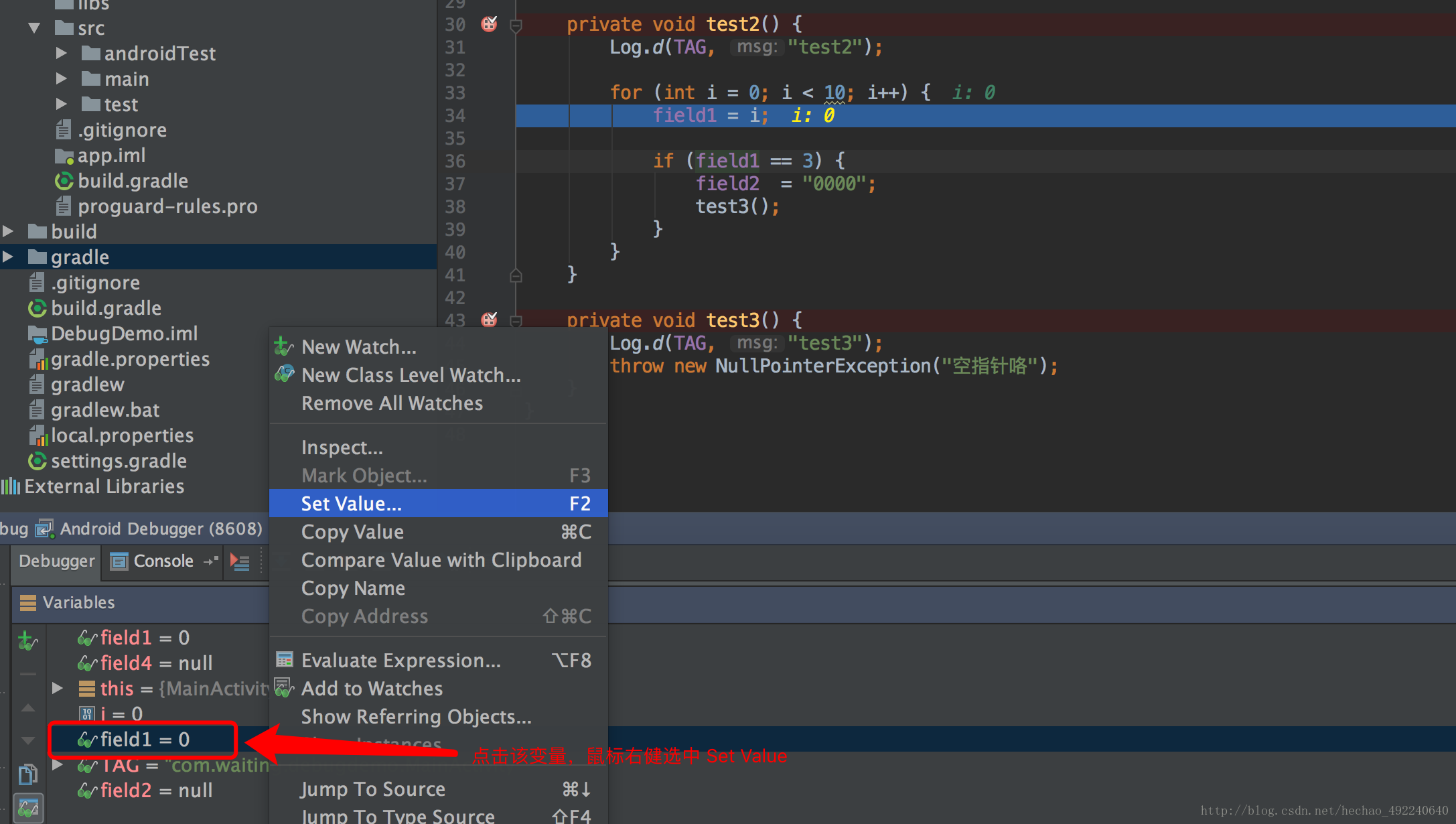This screenshot has width=1456, height=824.
Task: Click the NullPointerException text in the editor
Action: [x=823, y=366]
